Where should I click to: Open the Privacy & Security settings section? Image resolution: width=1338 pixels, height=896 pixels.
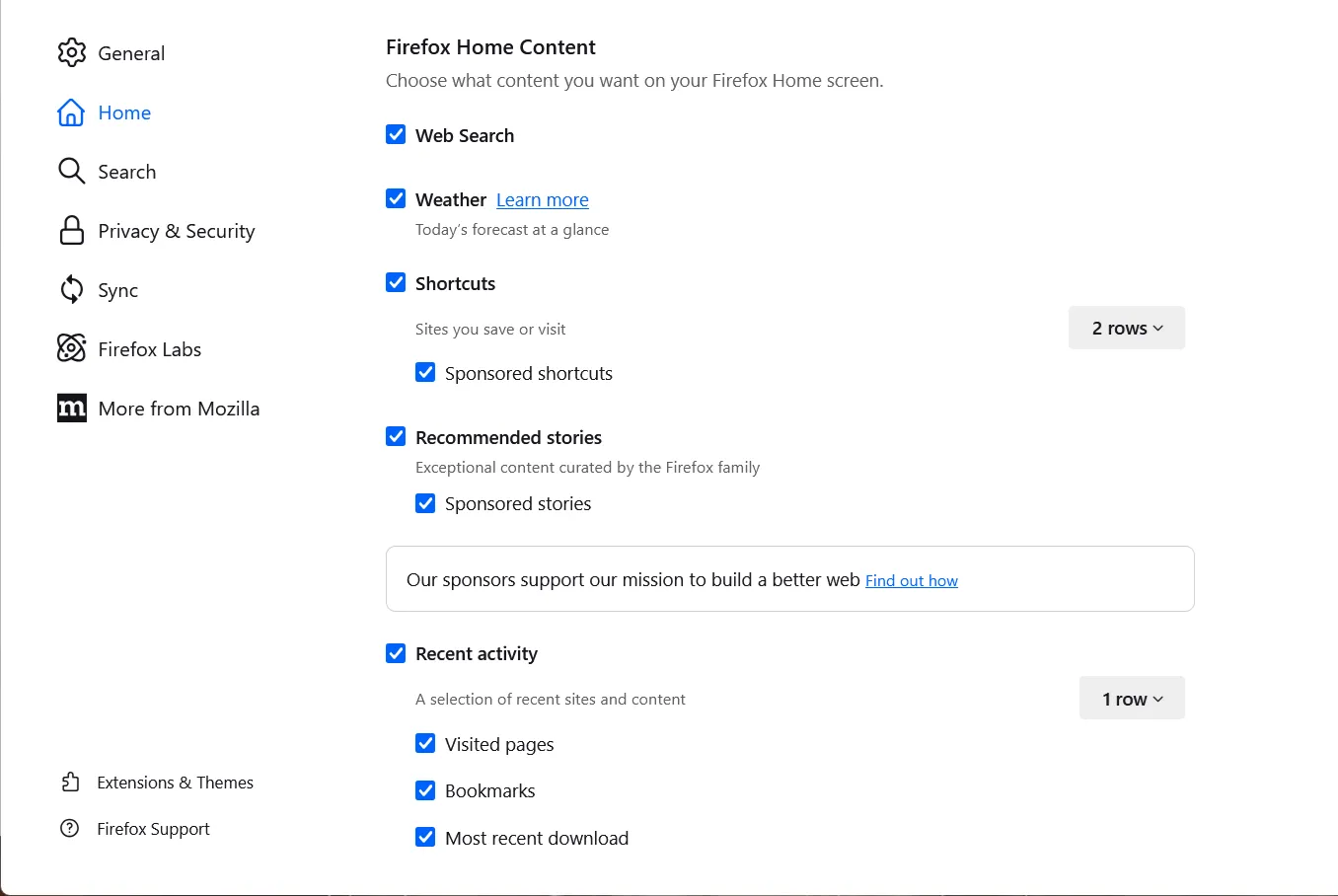pyautogui.click(x=177, y=231)
